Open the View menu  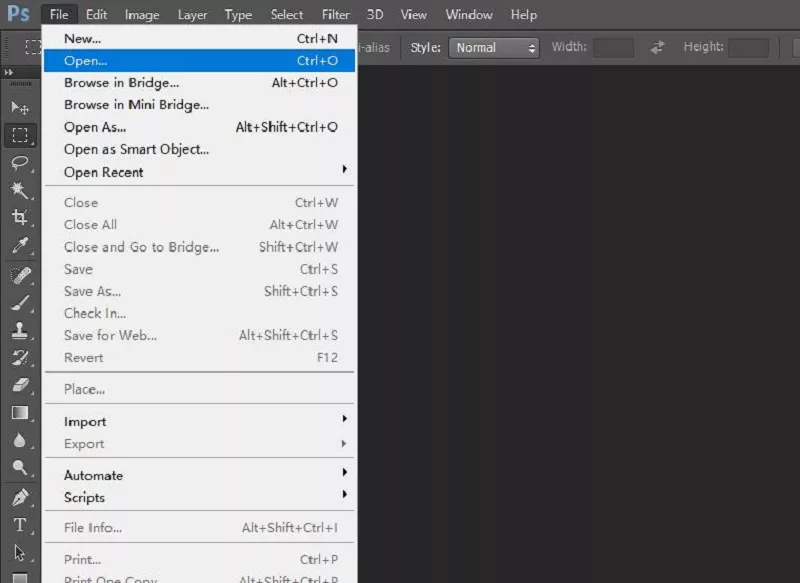[413, 15]
